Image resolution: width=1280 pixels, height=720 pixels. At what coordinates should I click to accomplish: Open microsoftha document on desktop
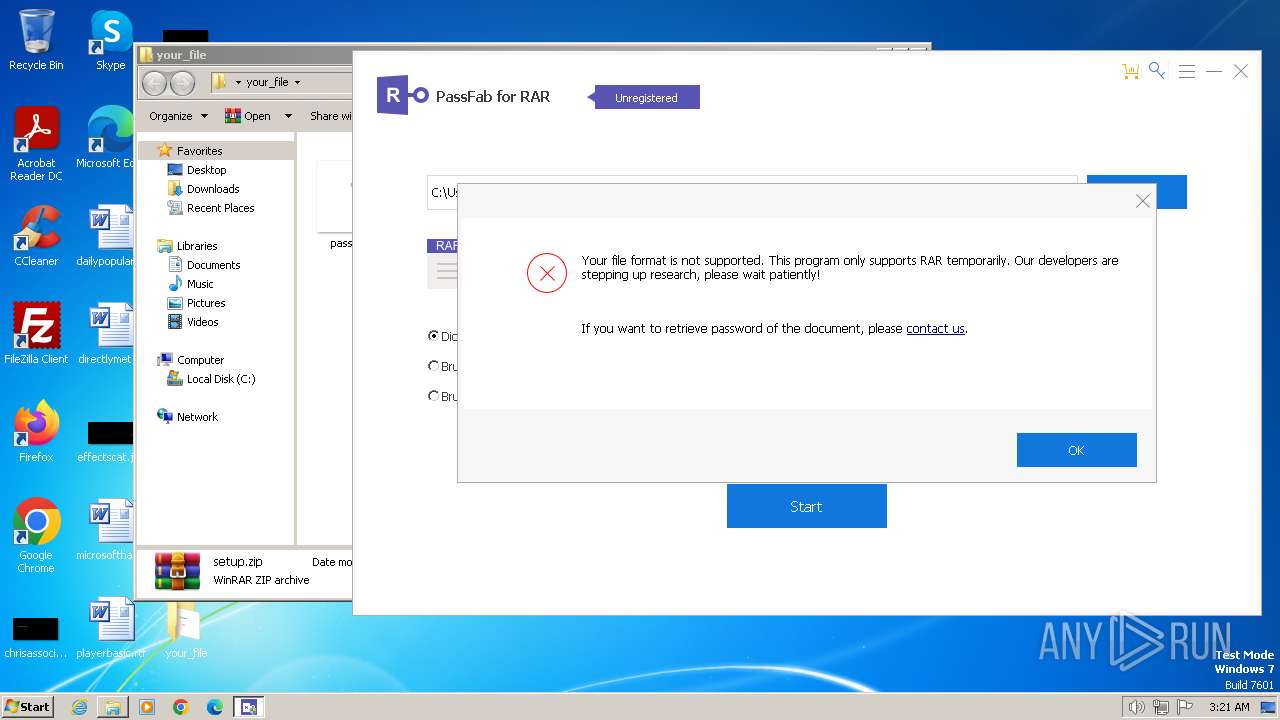(x=105, y=529)
